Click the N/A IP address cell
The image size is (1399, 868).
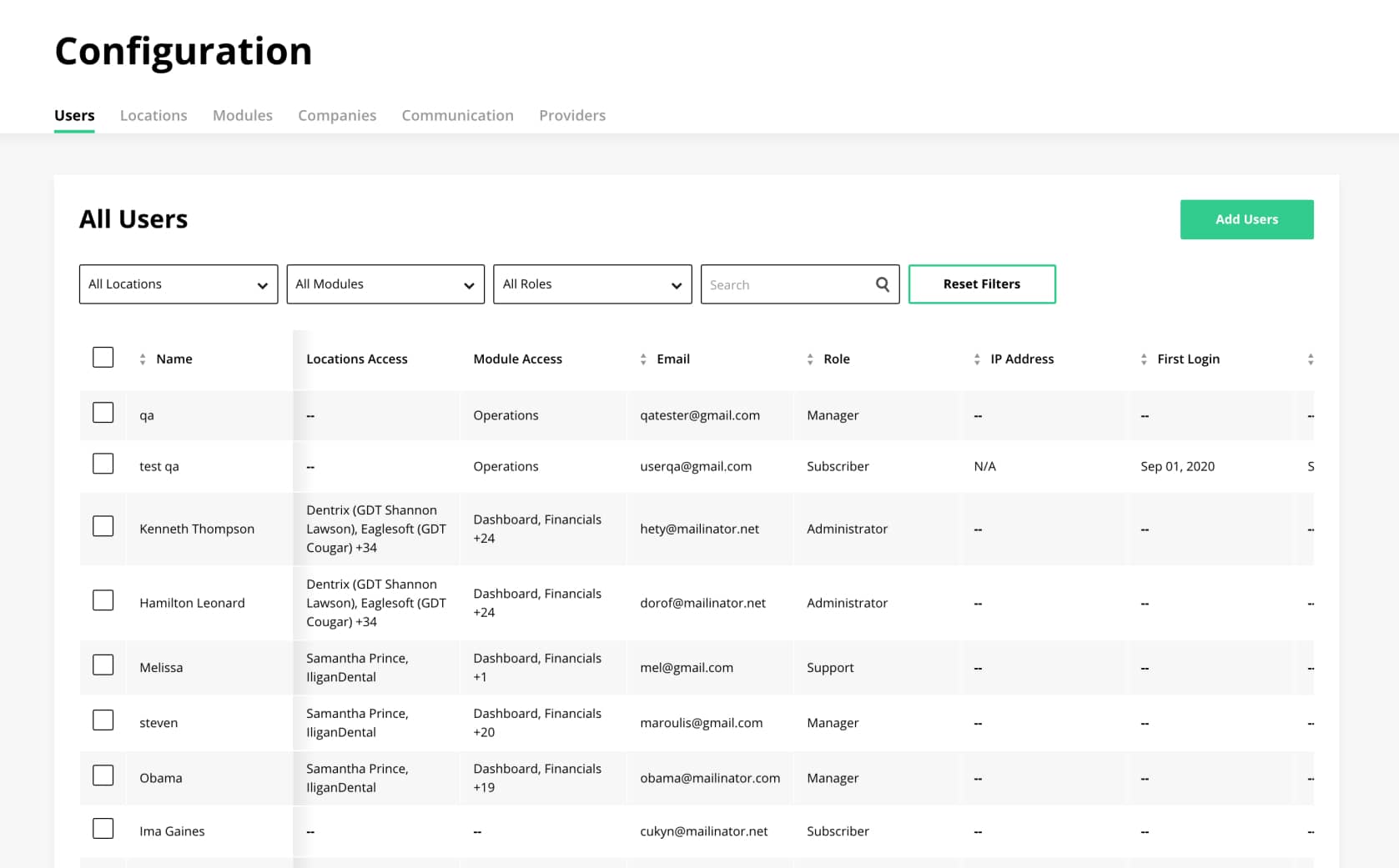(x=984, y=466)
